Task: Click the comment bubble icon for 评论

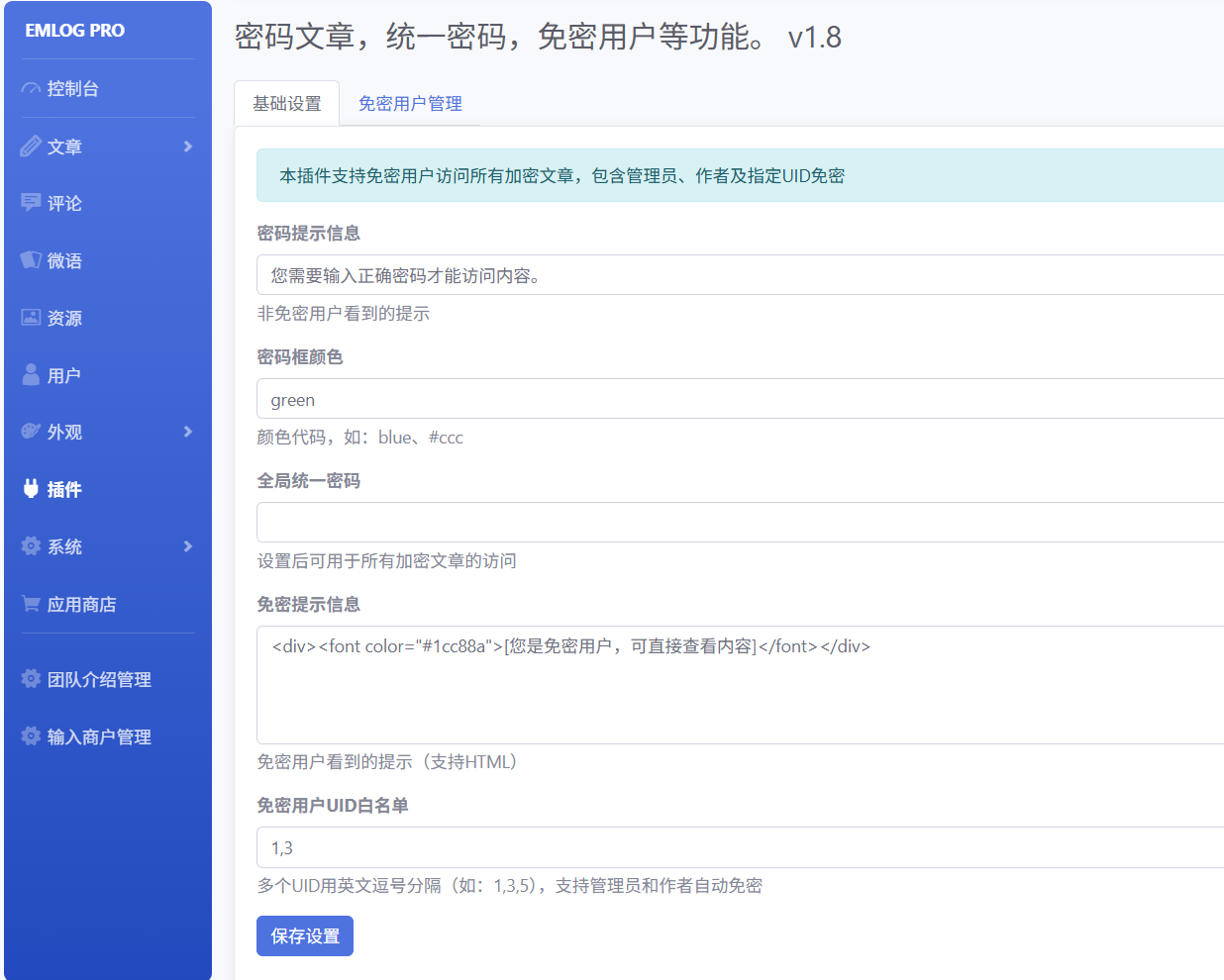Action: (x=31, y=203)
